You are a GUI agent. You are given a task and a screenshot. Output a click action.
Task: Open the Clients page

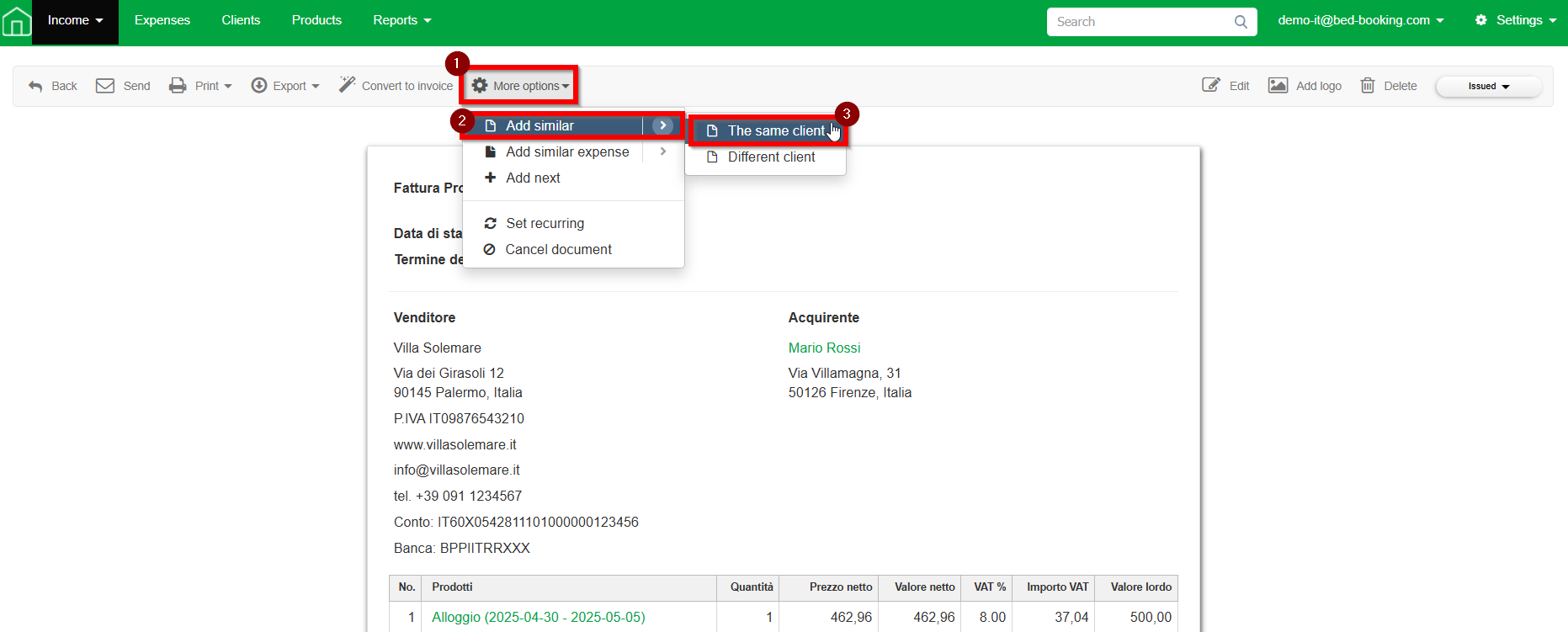(x=241, y=20)
